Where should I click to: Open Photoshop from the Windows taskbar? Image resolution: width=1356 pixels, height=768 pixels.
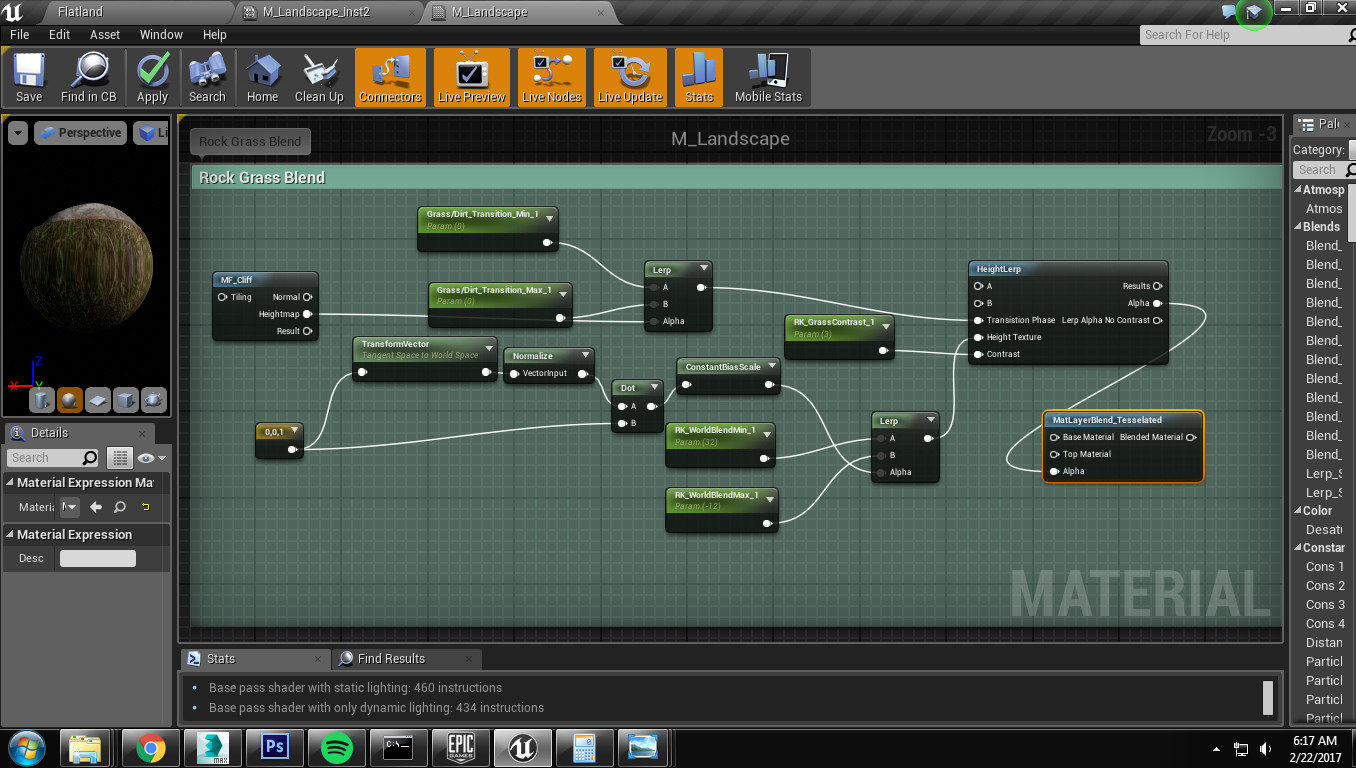tap(273, 748)
